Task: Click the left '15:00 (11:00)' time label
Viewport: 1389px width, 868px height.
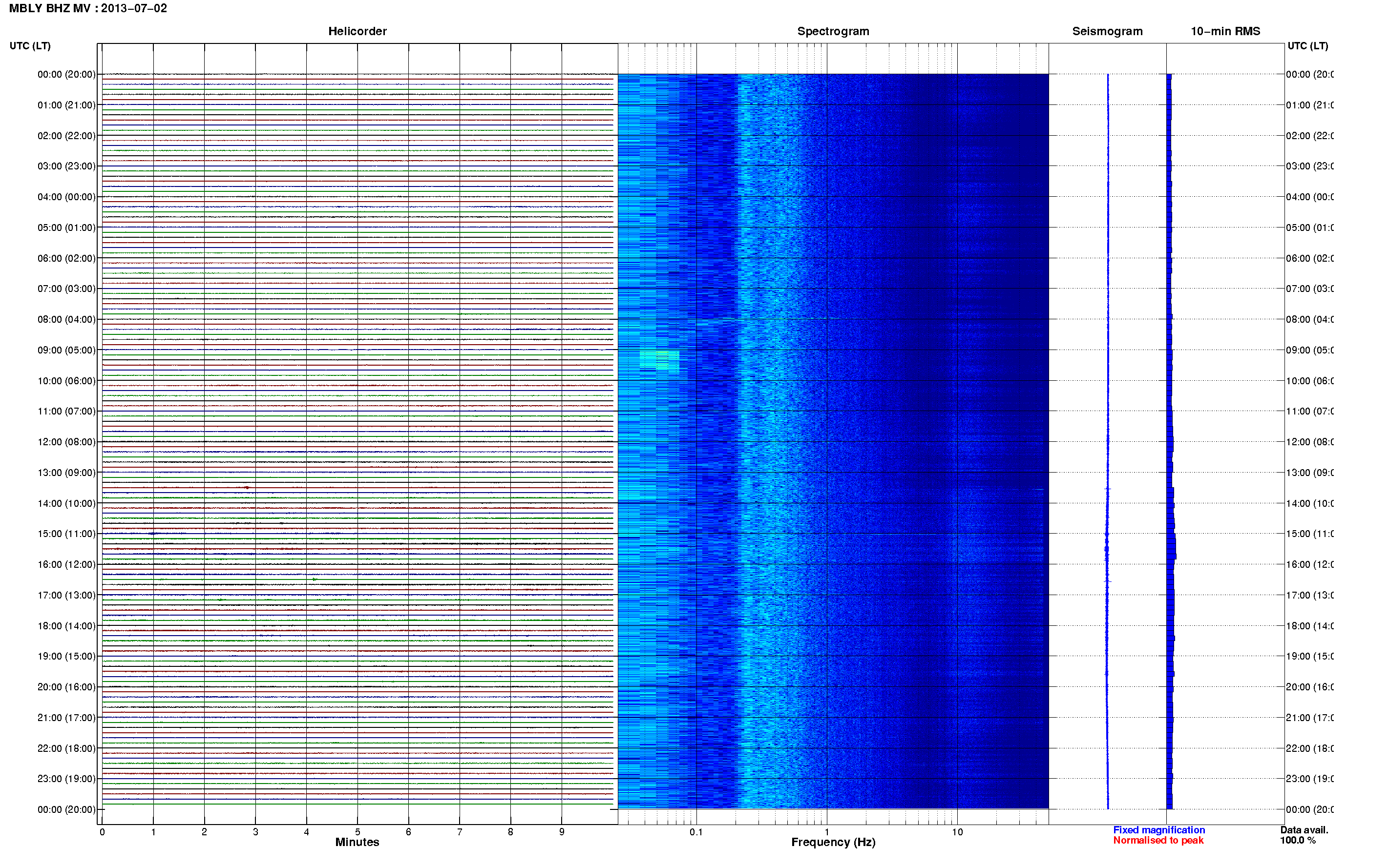Action: 66,534
